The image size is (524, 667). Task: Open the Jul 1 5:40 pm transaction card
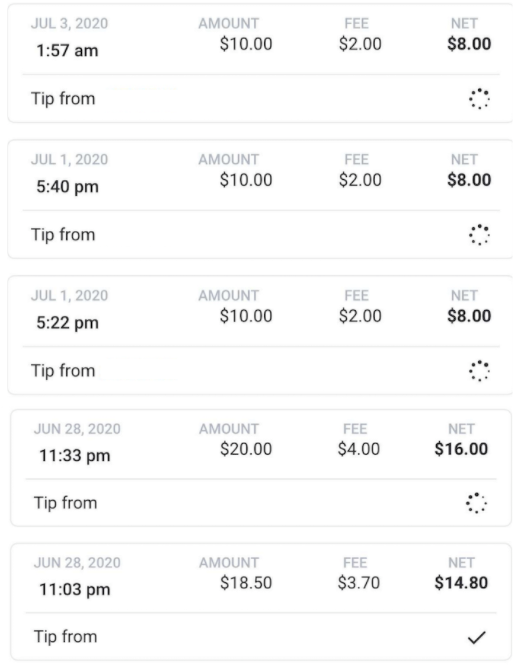pos(260,199)
